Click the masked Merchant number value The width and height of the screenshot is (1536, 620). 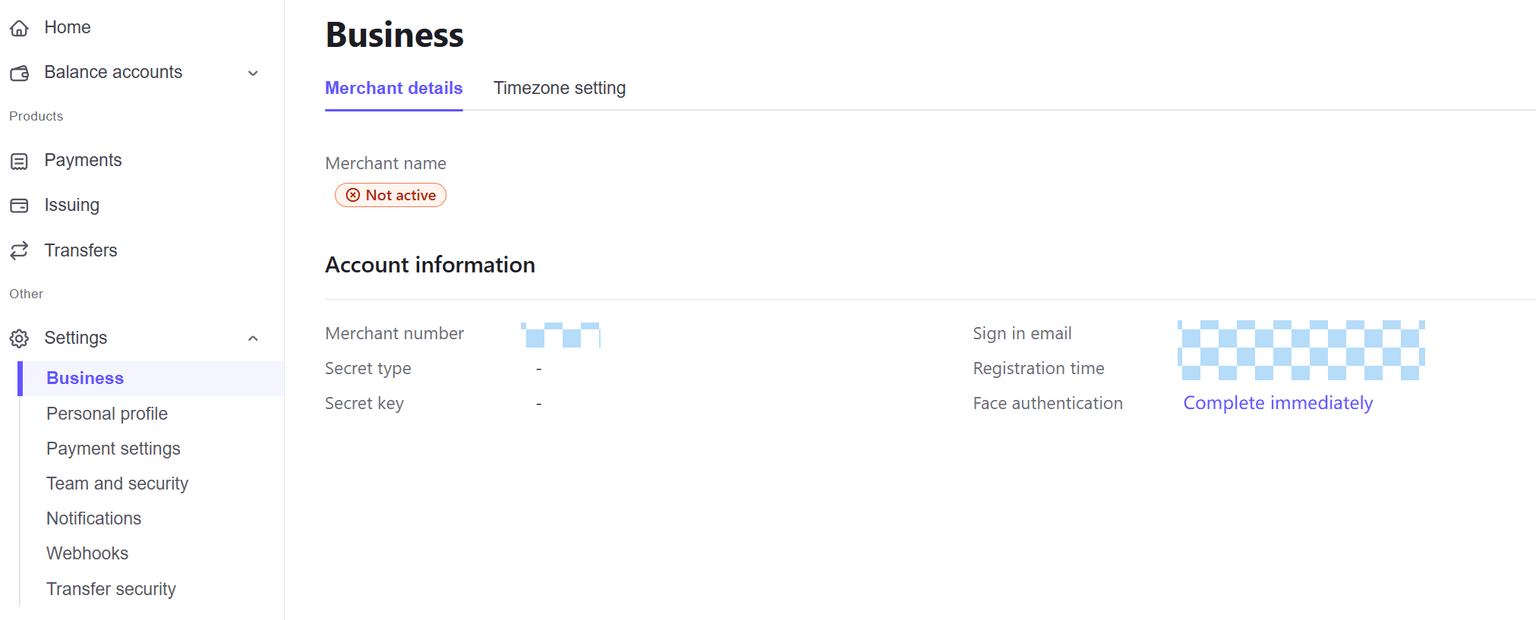(x=561, y=334)
